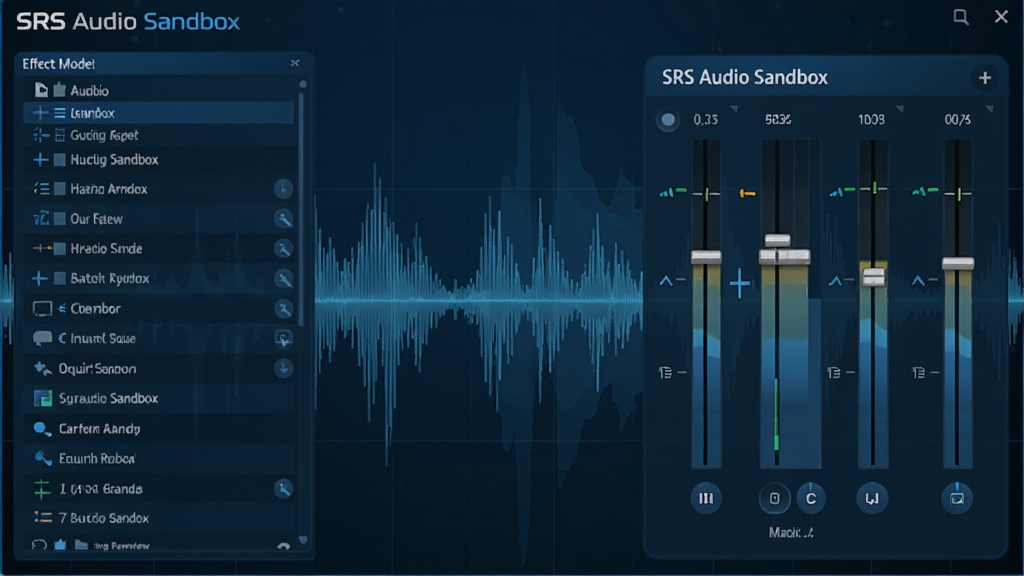
Task: Expand the Huctig Sandbox entry
Action: click(40, 159)
